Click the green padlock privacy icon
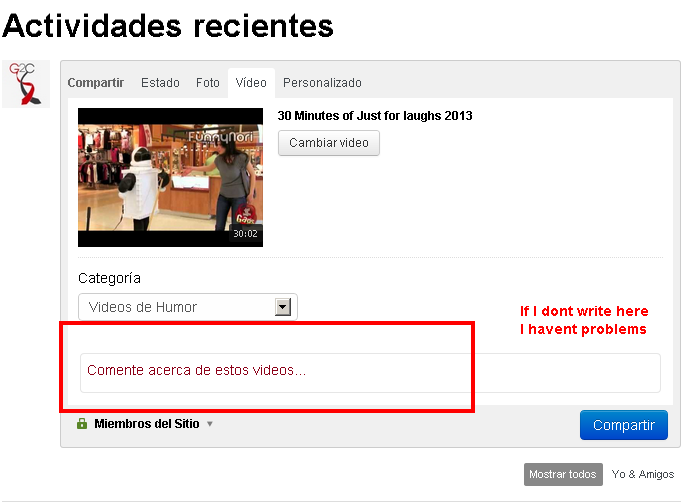Viewport: 693px width, 503px height. [82, 423]
